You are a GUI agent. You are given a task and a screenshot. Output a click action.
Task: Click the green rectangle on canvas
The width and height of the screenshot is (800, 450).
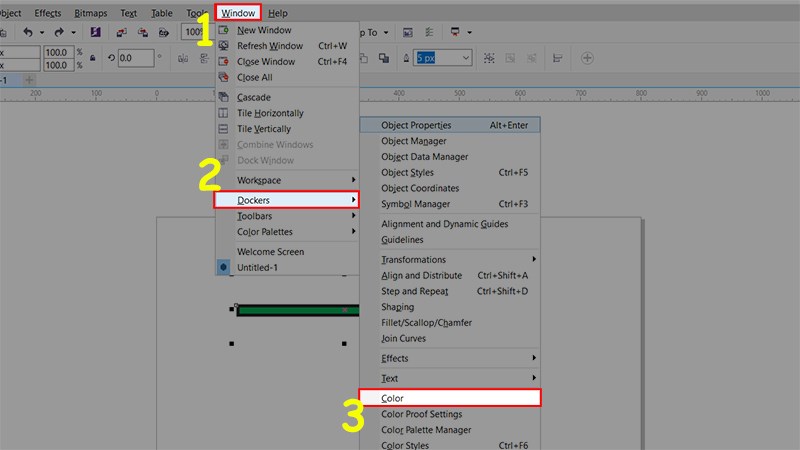click(297, 310)
